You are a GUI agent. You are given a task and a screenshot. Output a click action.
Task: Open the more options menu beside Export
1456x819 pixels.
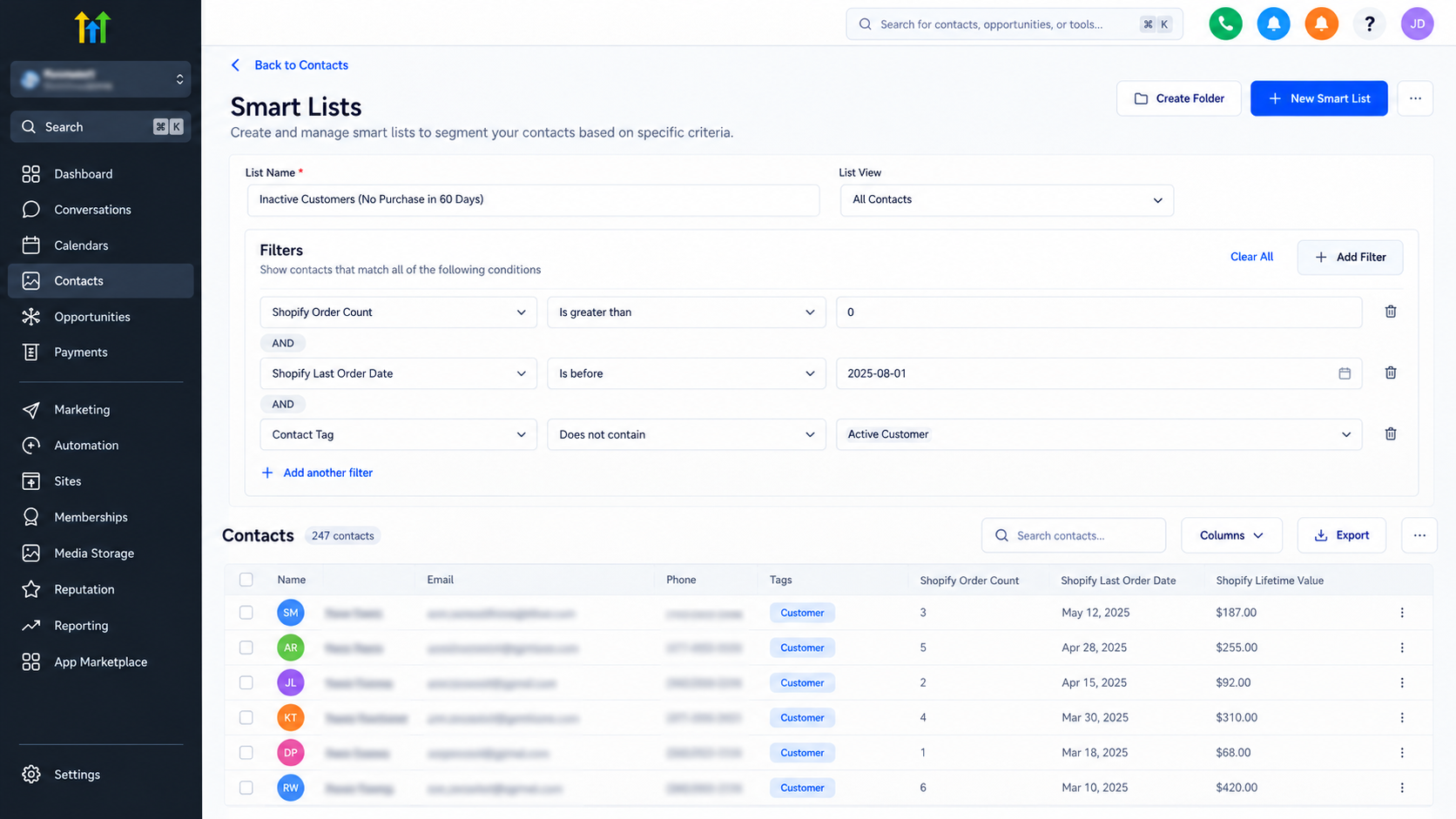click(x=1419, y=535)
